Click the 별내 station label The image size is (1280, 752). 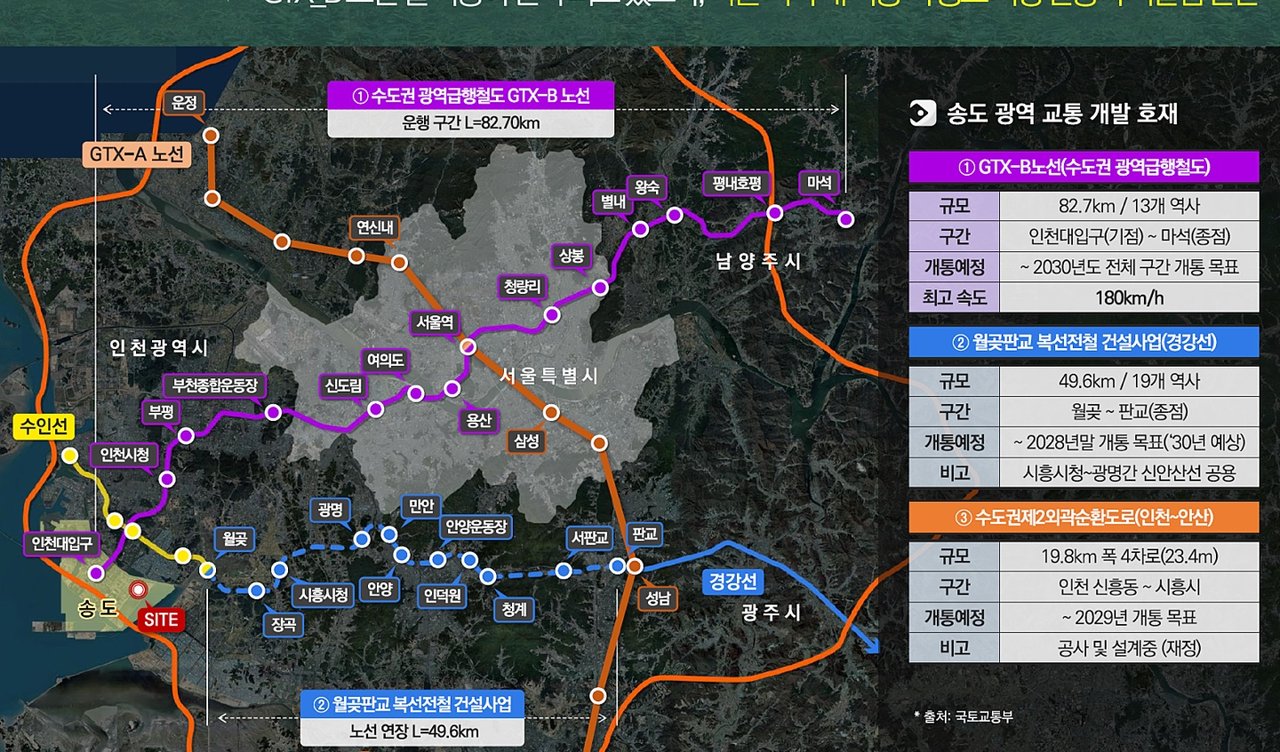coord(611,201)
